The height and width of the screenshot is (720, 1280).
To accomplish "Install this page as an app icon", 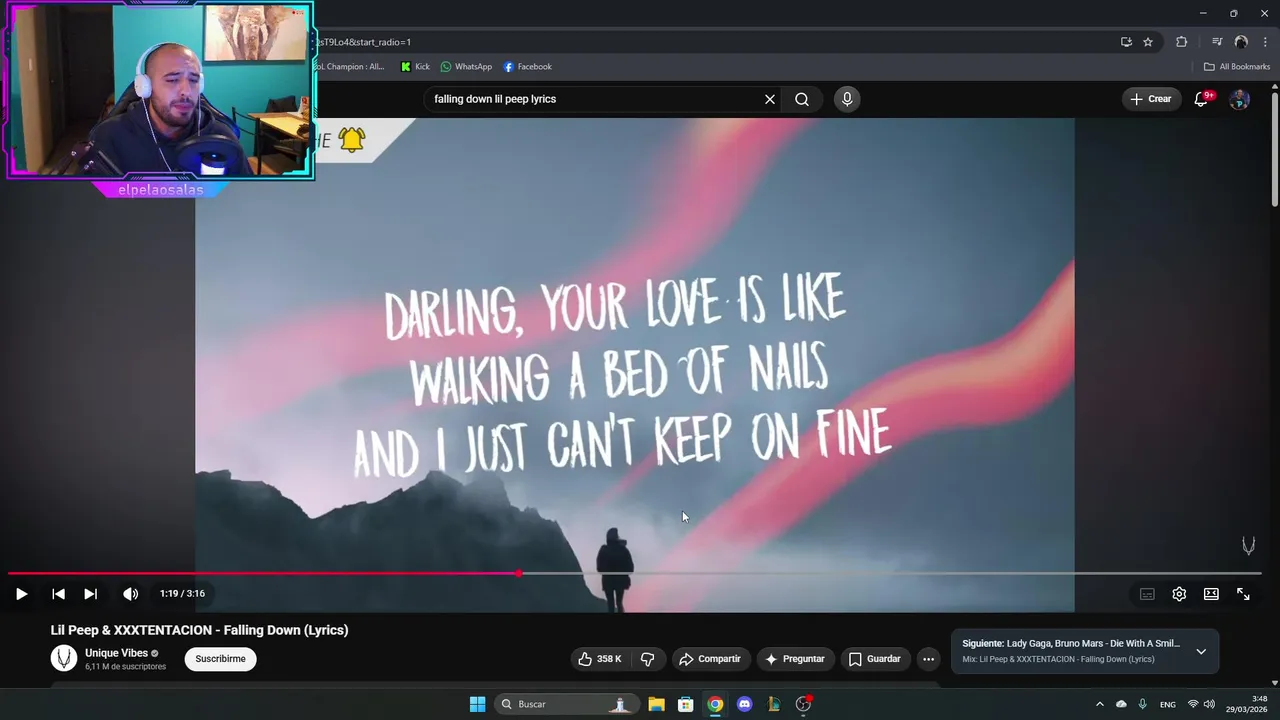I will (x=1126, y=42).
